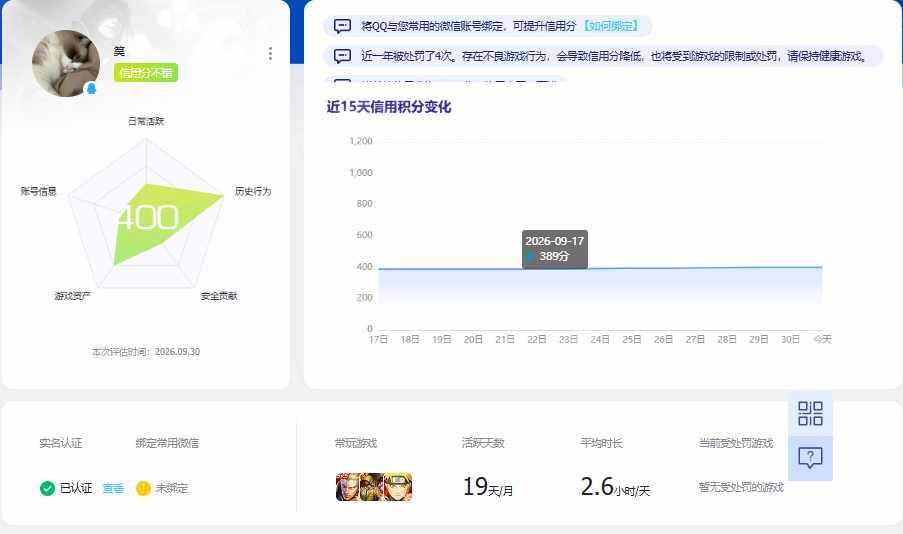Click the 历史行为 radar axis label
The width and height of the screenshot is (903, 534).
(253, 191)
